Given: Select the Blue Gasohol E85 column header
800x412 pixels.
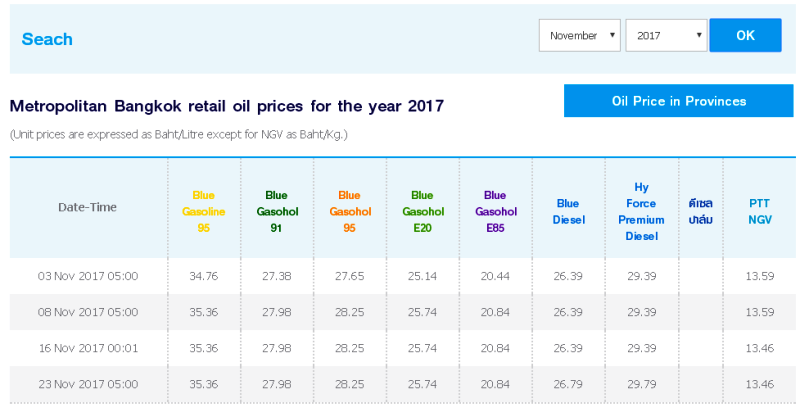Looking at the screenshot, I should point(496,212).
